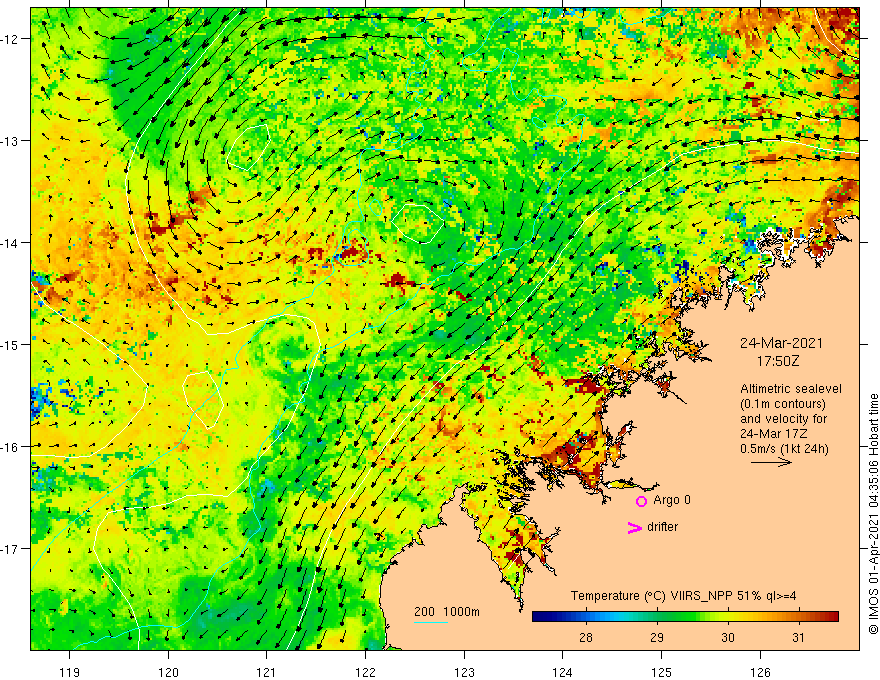This screenshot has height=680, width=880.
Task: Click the dark red end of temperature bar
Action: point(832,617)
